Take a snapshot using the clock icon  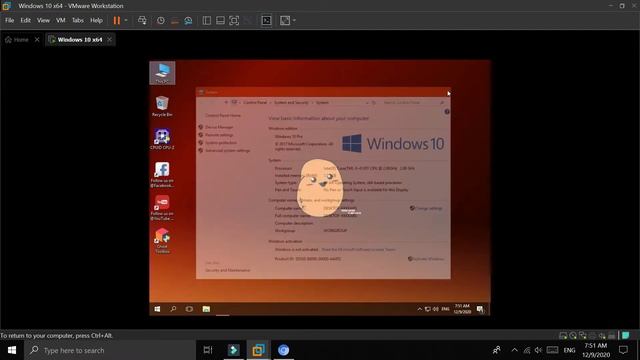pyautogui.click(x=161, y=20)
